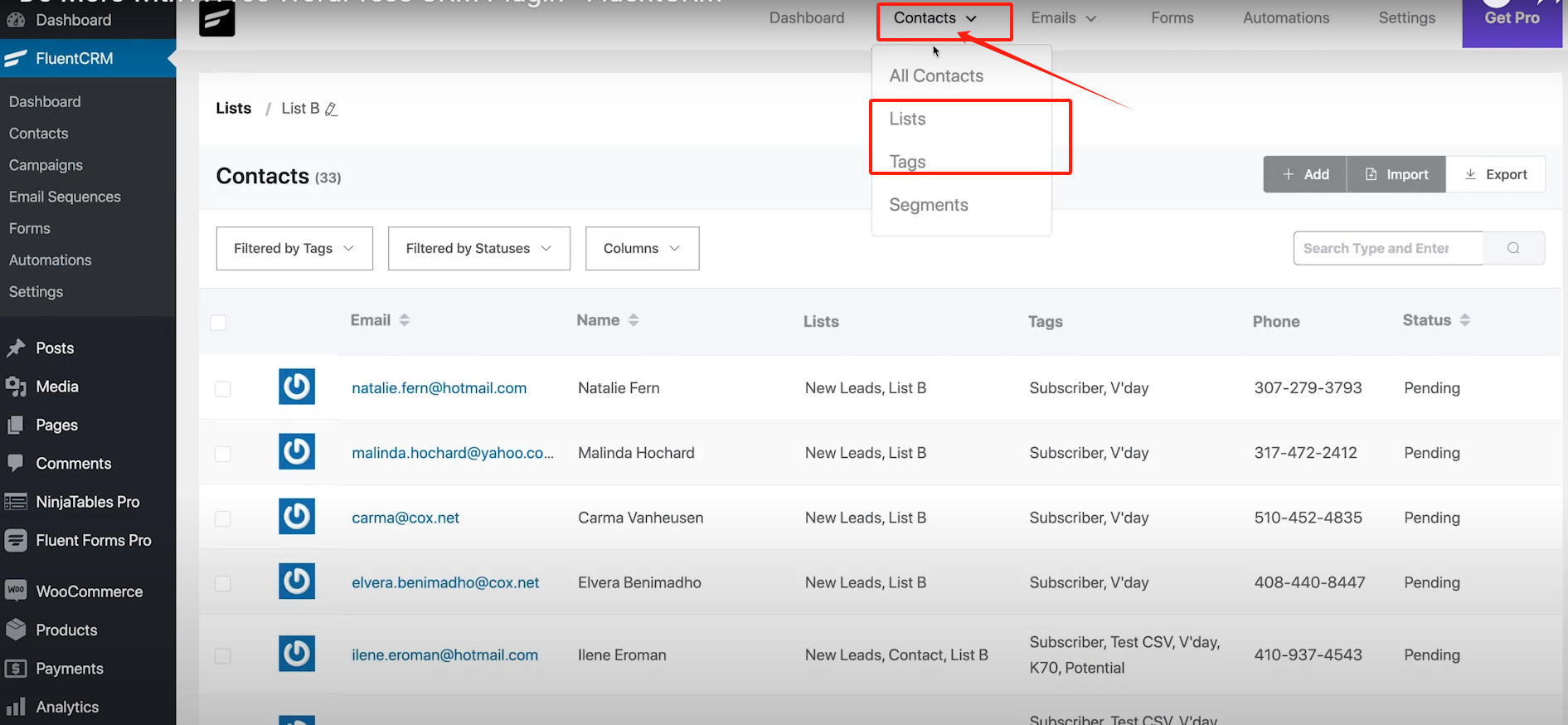Click the Import button
The image size is (1568, 725).
coord(1396,174)
